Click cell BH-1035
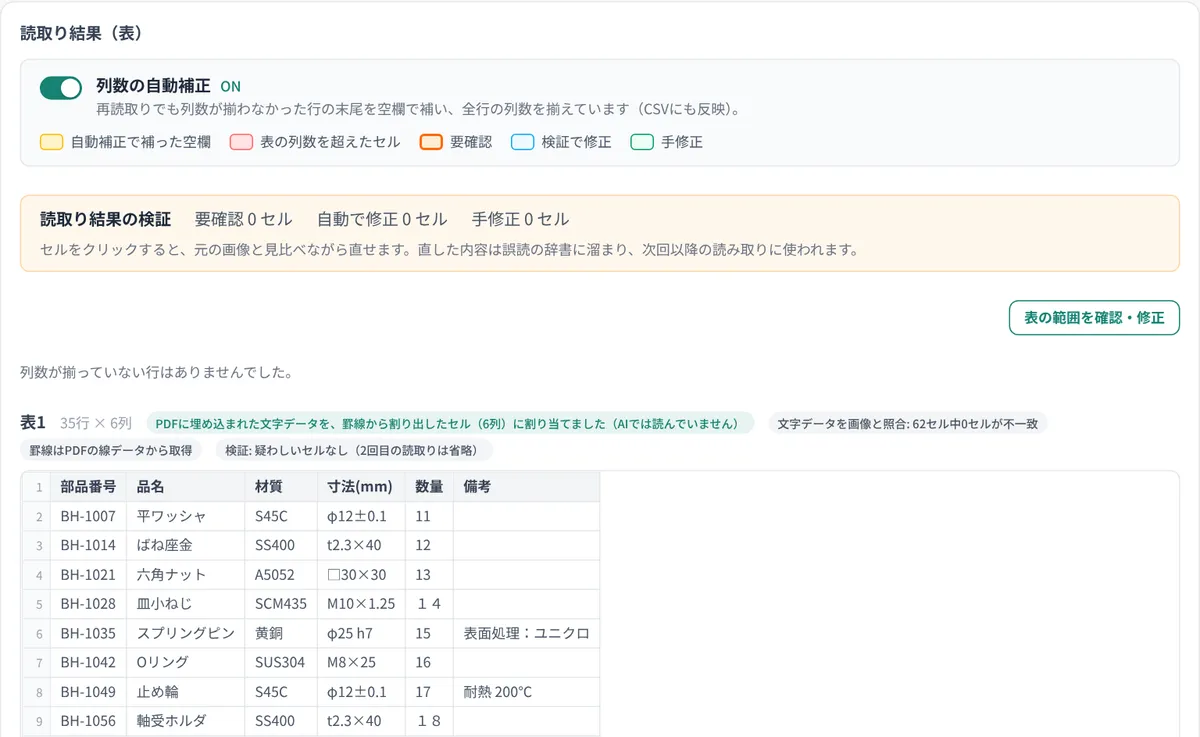Image resolution: width=1200 pixels, height=737 pixels. pyautogui.click(x=87, y=633)
